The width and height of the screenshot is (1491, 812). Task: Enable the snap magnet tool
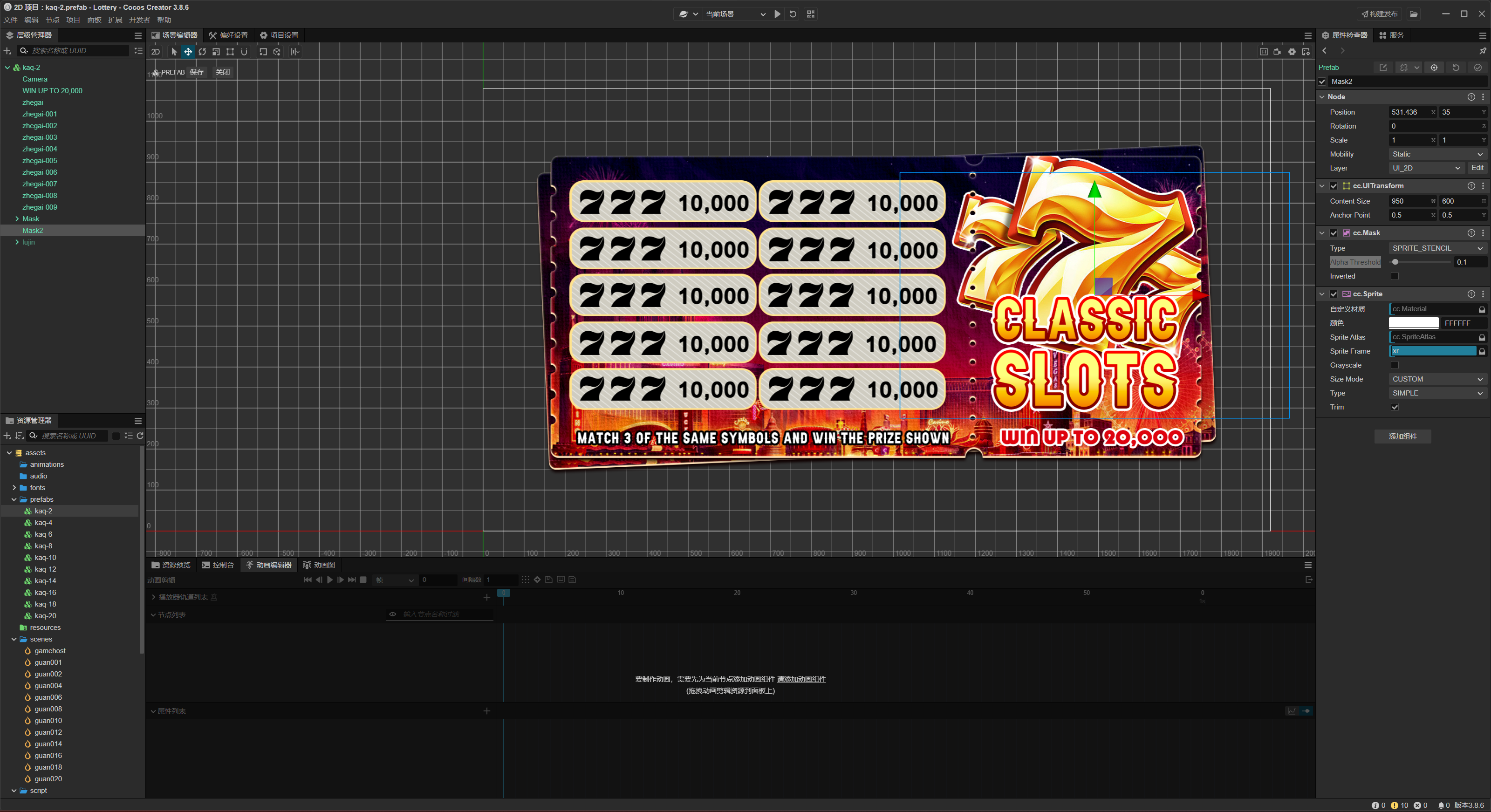point(244,52)
